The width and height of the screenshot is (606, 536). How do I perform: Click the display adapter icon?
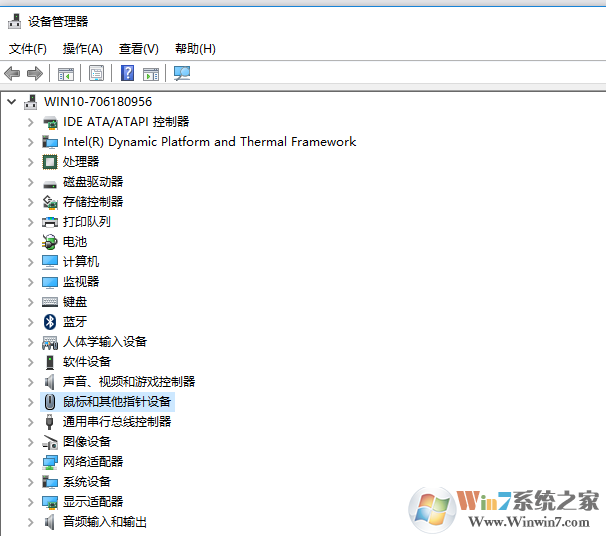click(50, 502)
